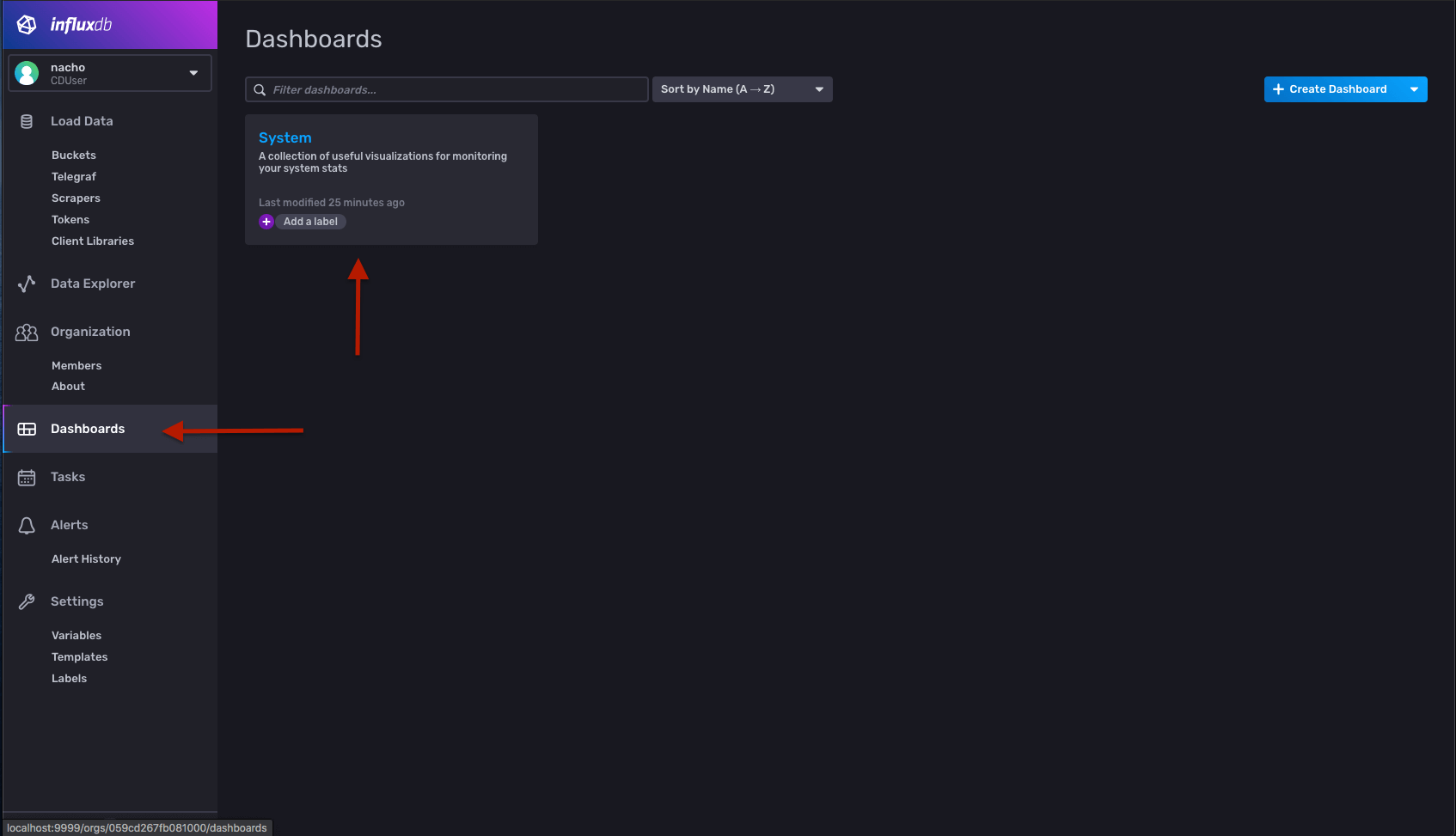Image resolution: width=1456 pixels, height=836 pixels.
Task: Click the Alerts bell icon
Action: 27,526
